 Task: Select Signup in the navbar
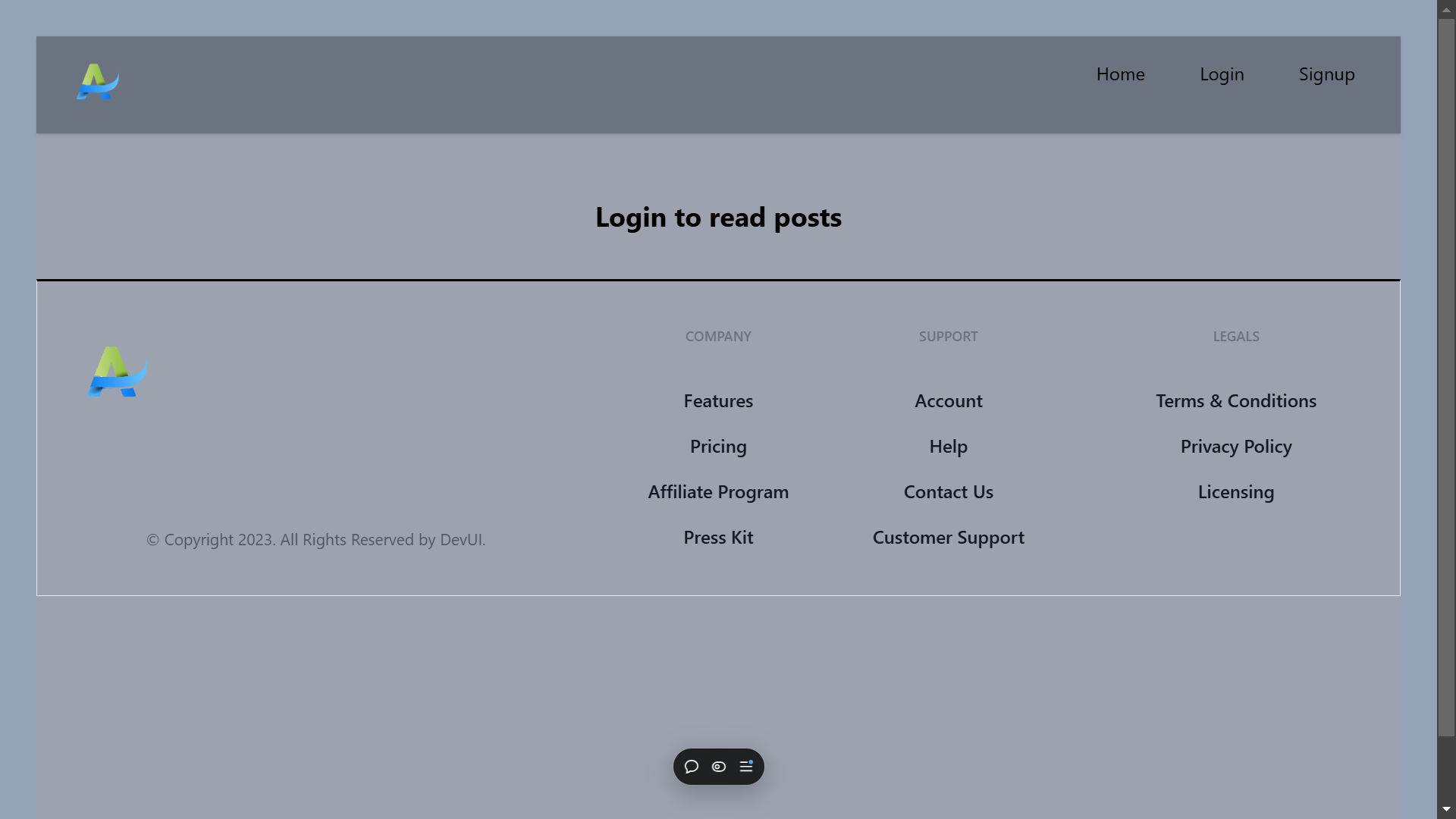point(1326,74)
